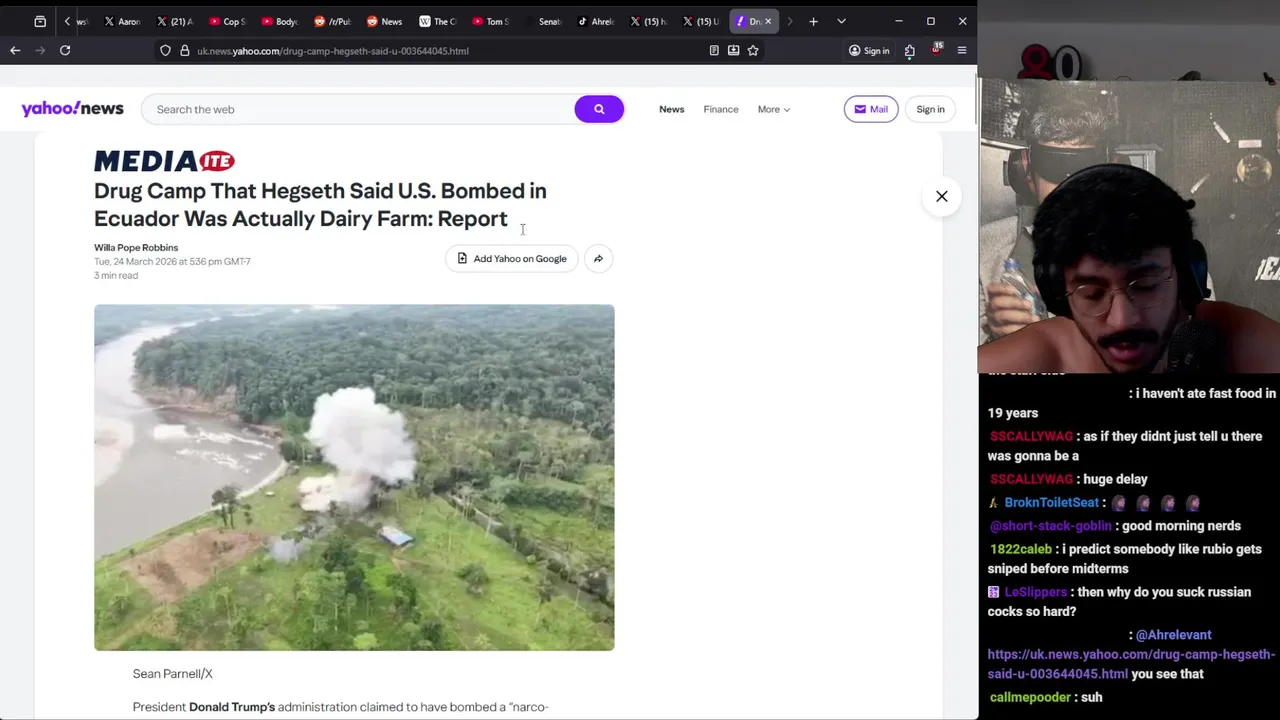Click the @short-stack-goblin username in chat
The width and height of the screenshot is (1280, 720).
pos(1050,526)
